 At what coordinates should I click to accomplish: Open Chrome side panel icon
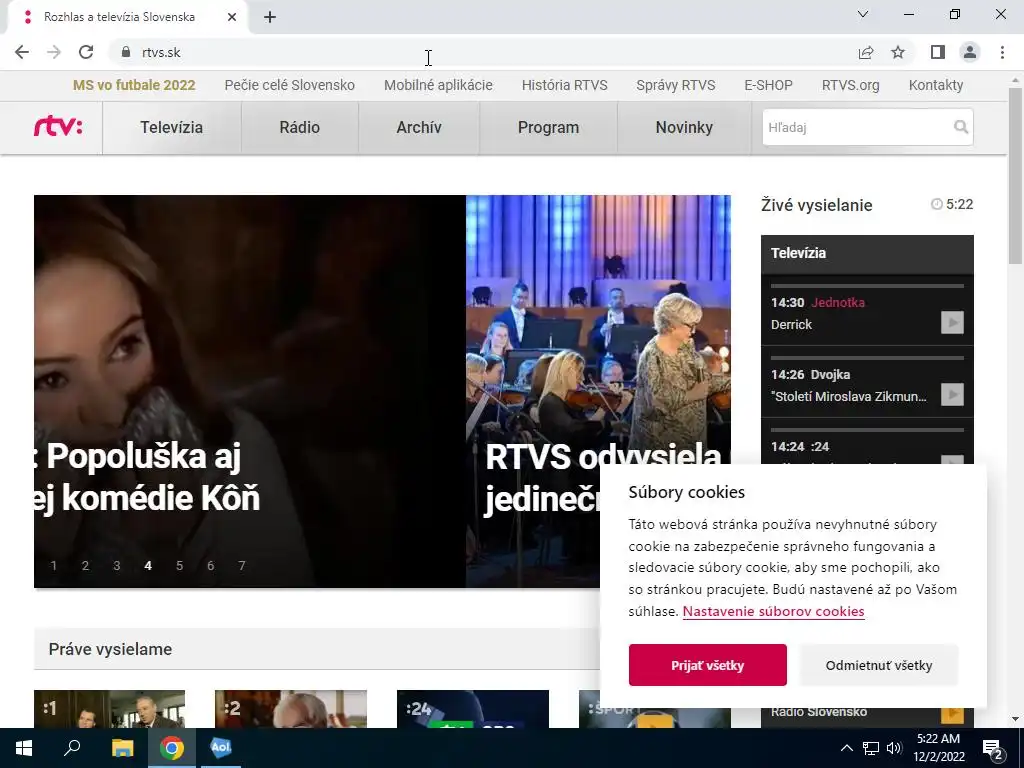(938, 52)
